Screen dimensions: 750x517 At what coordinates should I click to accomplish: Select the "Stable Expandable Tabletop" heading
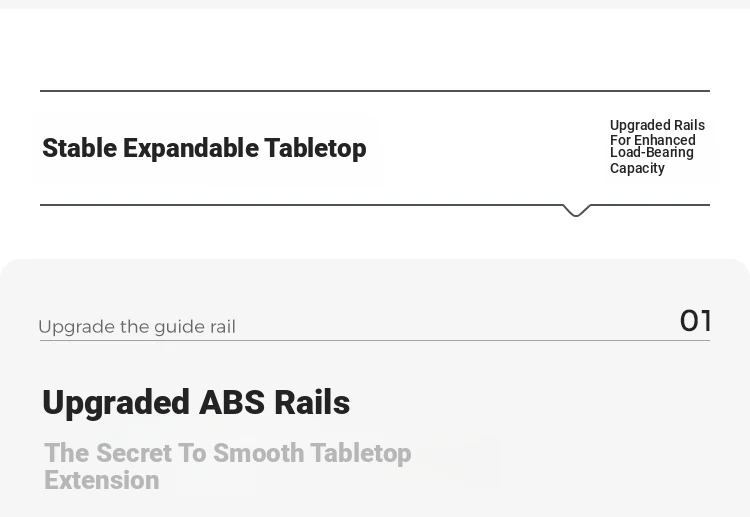(x=204, y=148)
